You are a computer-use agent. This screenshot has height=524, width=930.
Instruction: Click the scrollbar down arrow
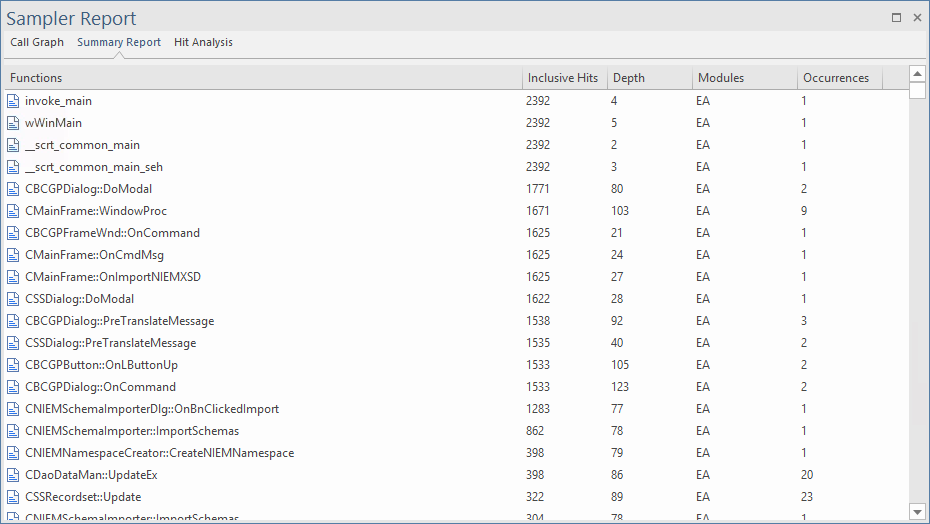(x=917, y=512)
